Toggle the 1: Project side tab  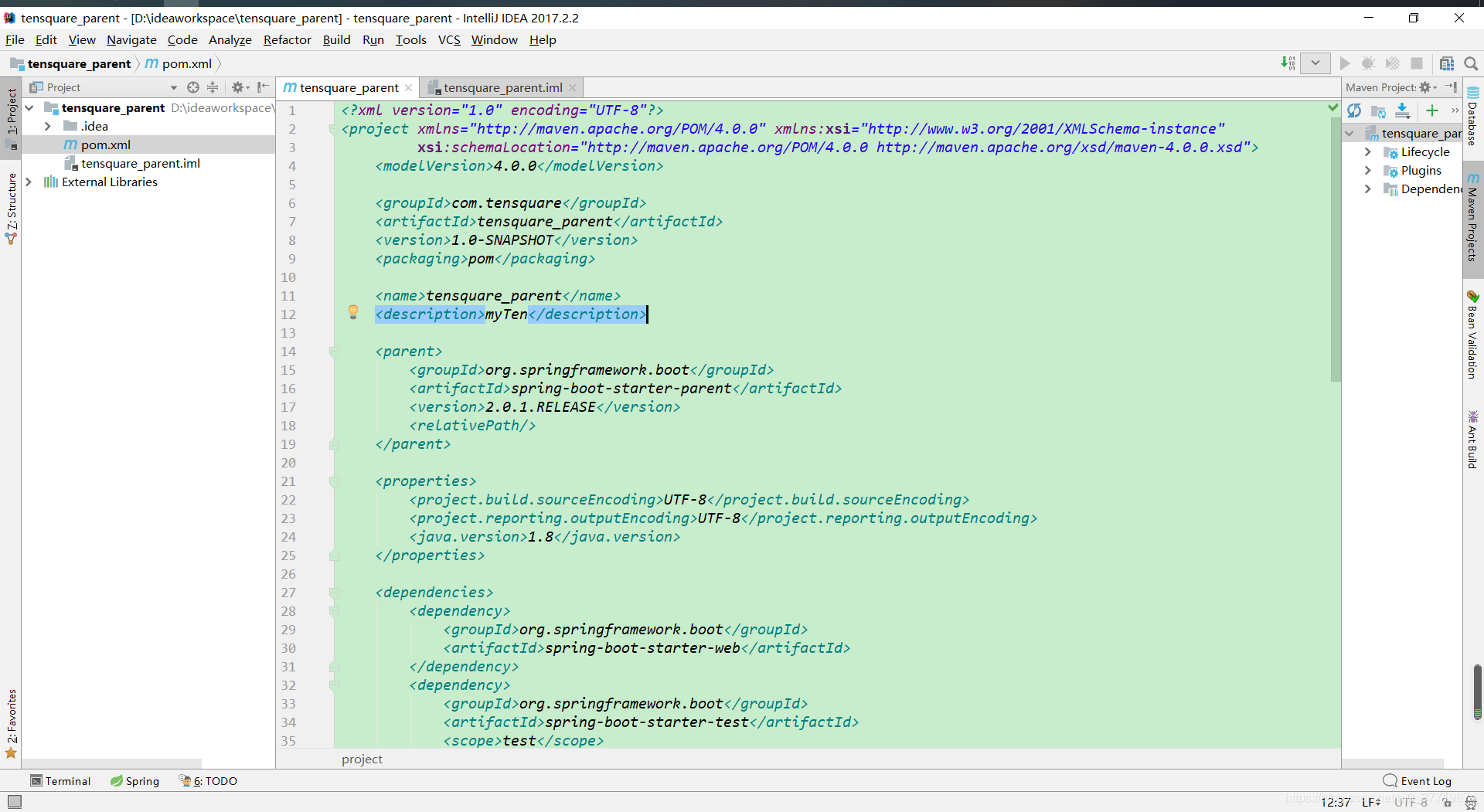click(x=11, y=117)
